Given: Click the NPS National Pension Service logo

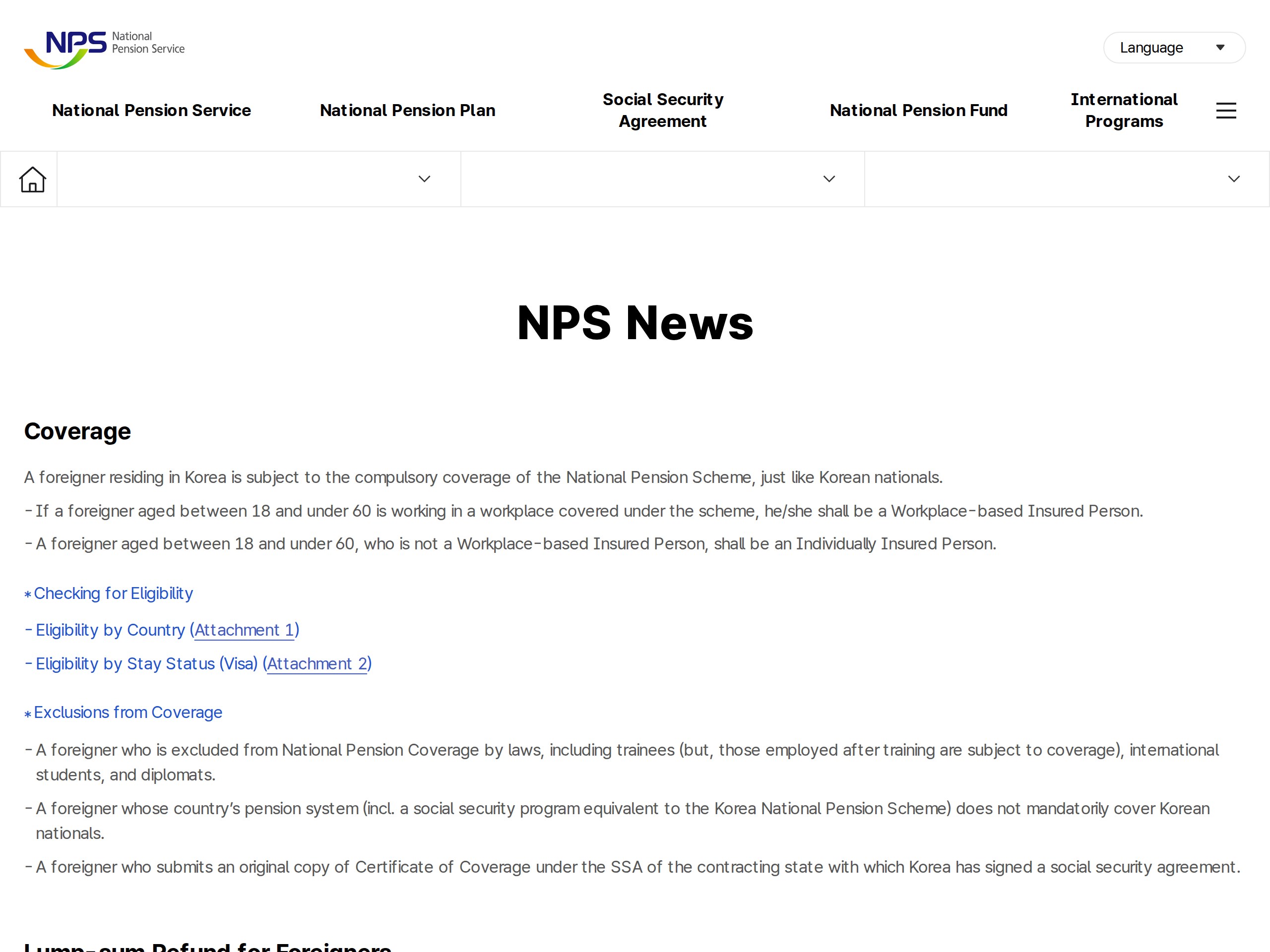Looking at the screenshot, I should pyautogui.click(x=104, y=50).
